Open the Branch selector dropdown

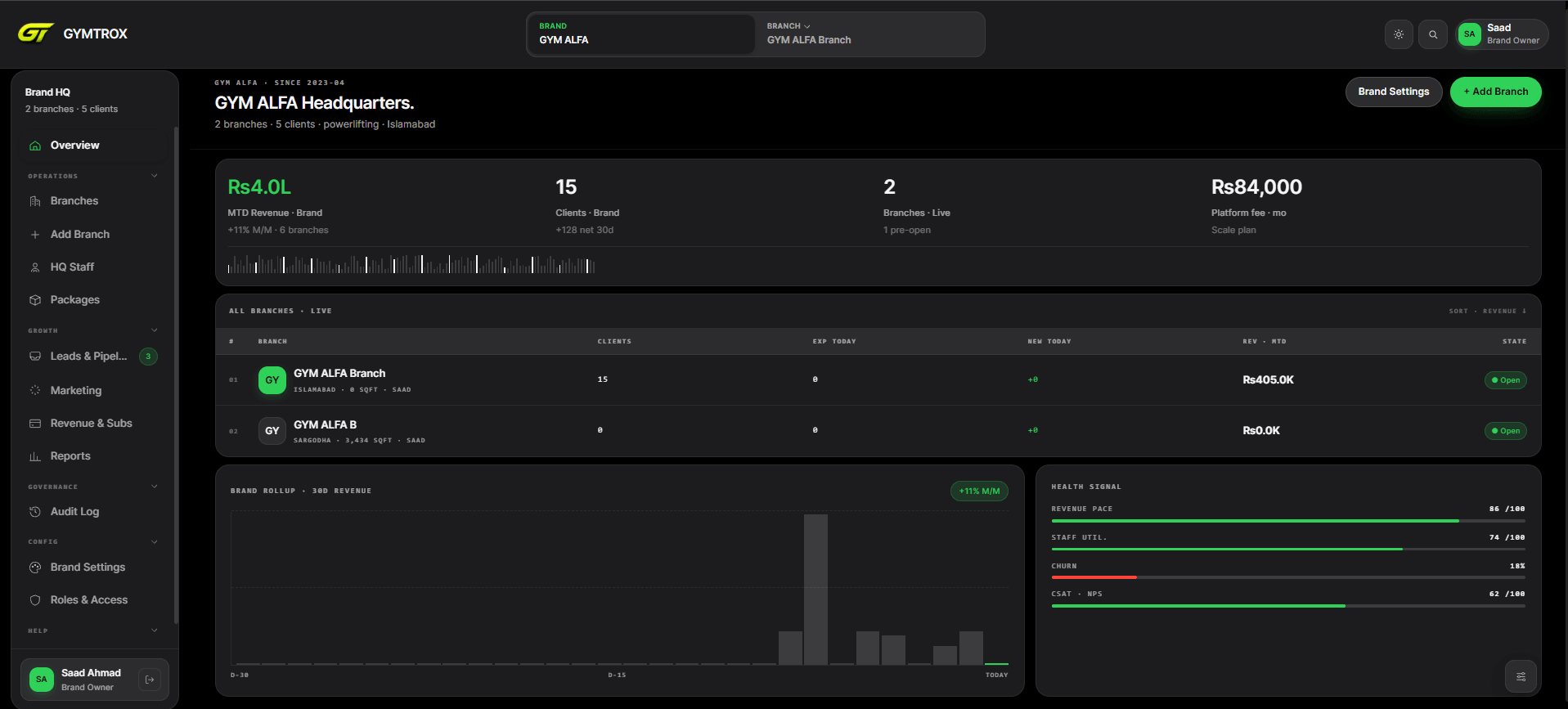[869, 34]
